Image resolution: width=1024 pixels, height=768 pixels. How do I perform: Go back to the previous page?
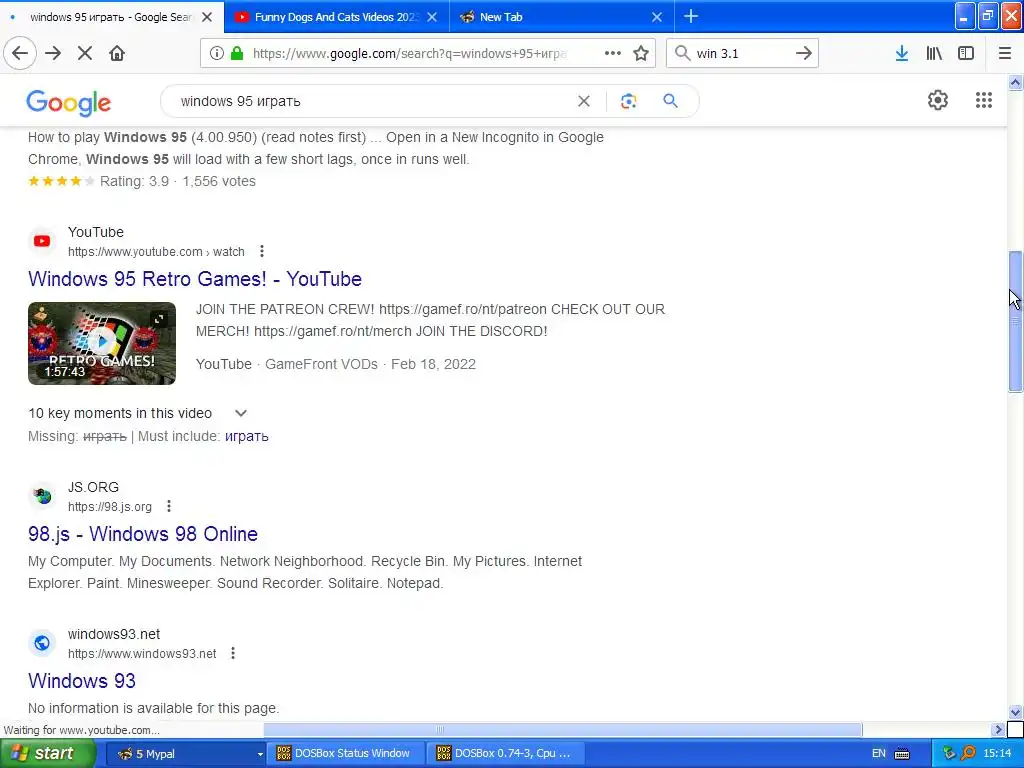[x=20, y=54]
